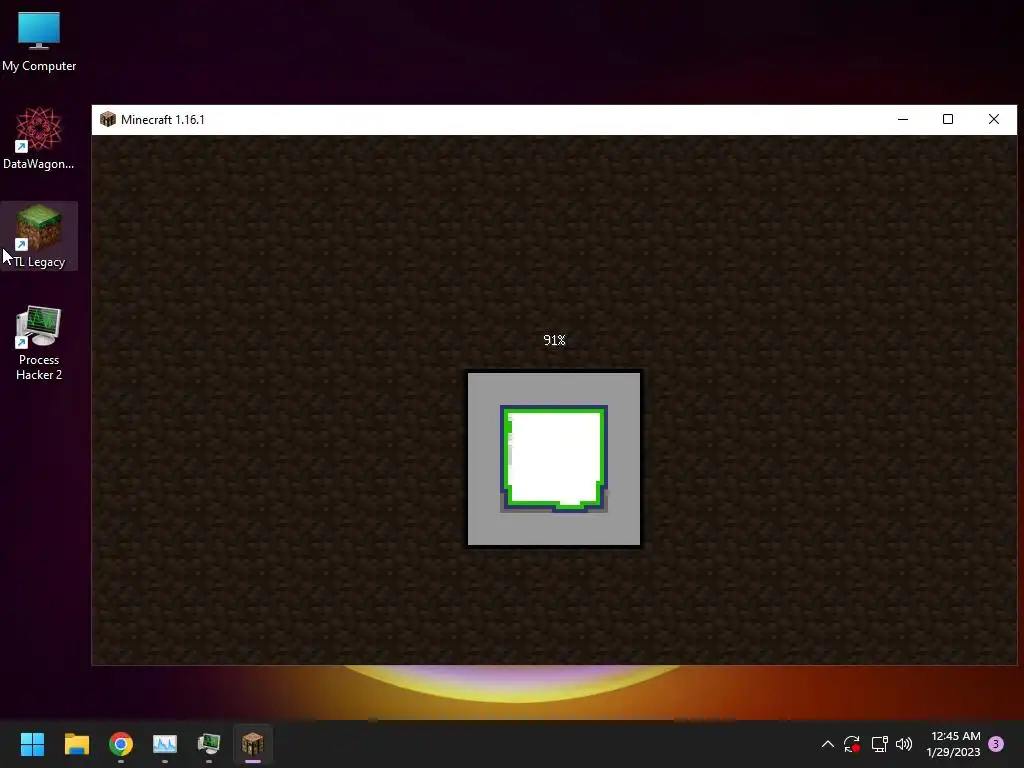Close the Minecraft 1.16.1 window

click(x=993, y=120)
